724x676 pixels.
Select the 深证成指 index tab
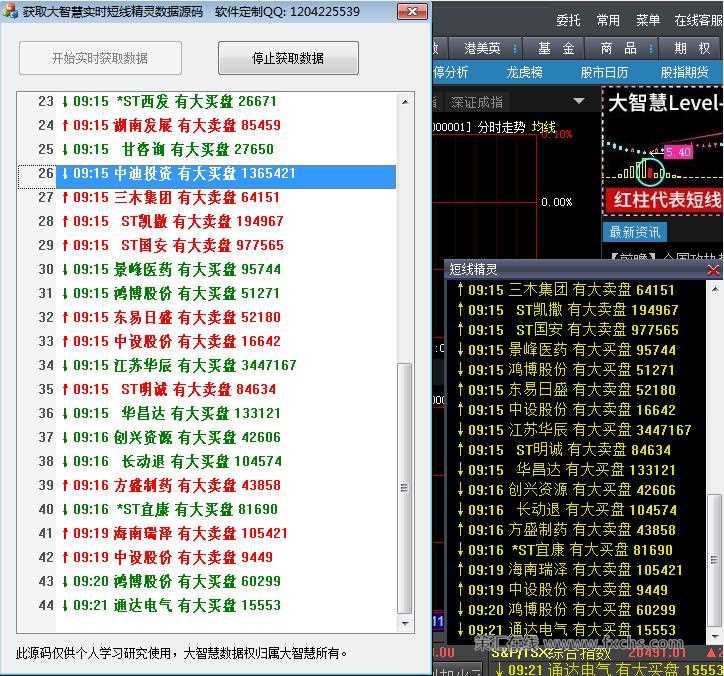[477, 102]
